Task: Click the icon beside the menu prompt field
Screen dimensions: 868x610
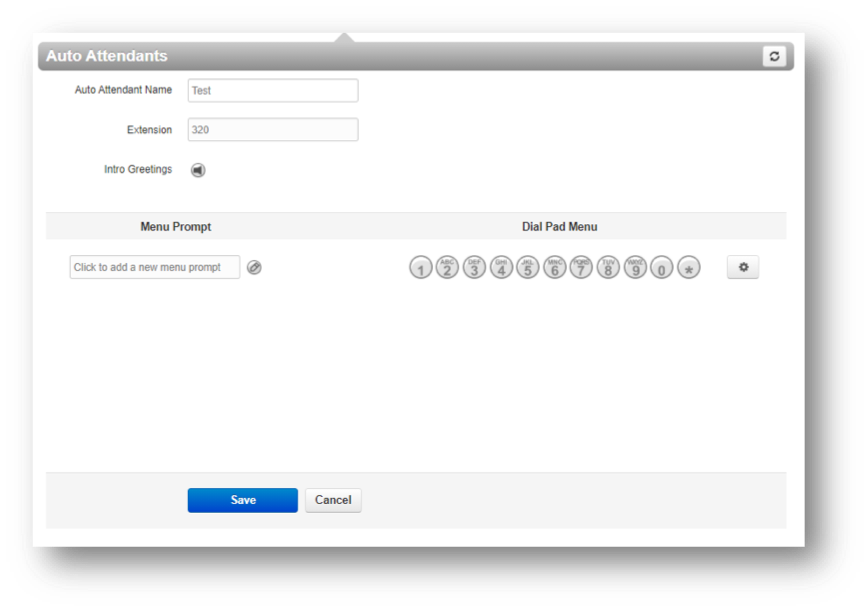Action: (254, 268)
